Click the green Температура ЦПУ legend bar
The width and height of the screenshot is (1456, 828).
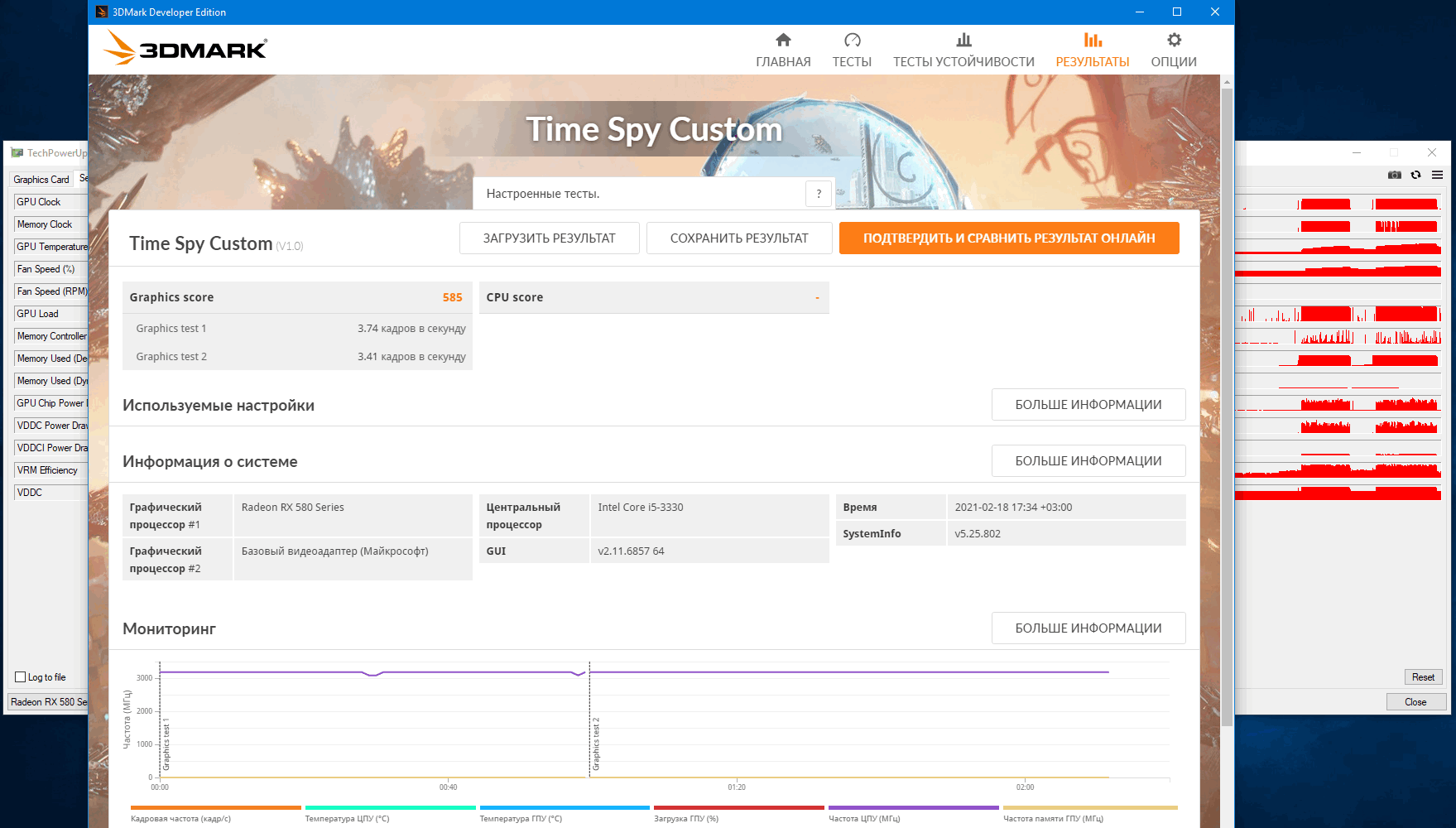point(391,807)
